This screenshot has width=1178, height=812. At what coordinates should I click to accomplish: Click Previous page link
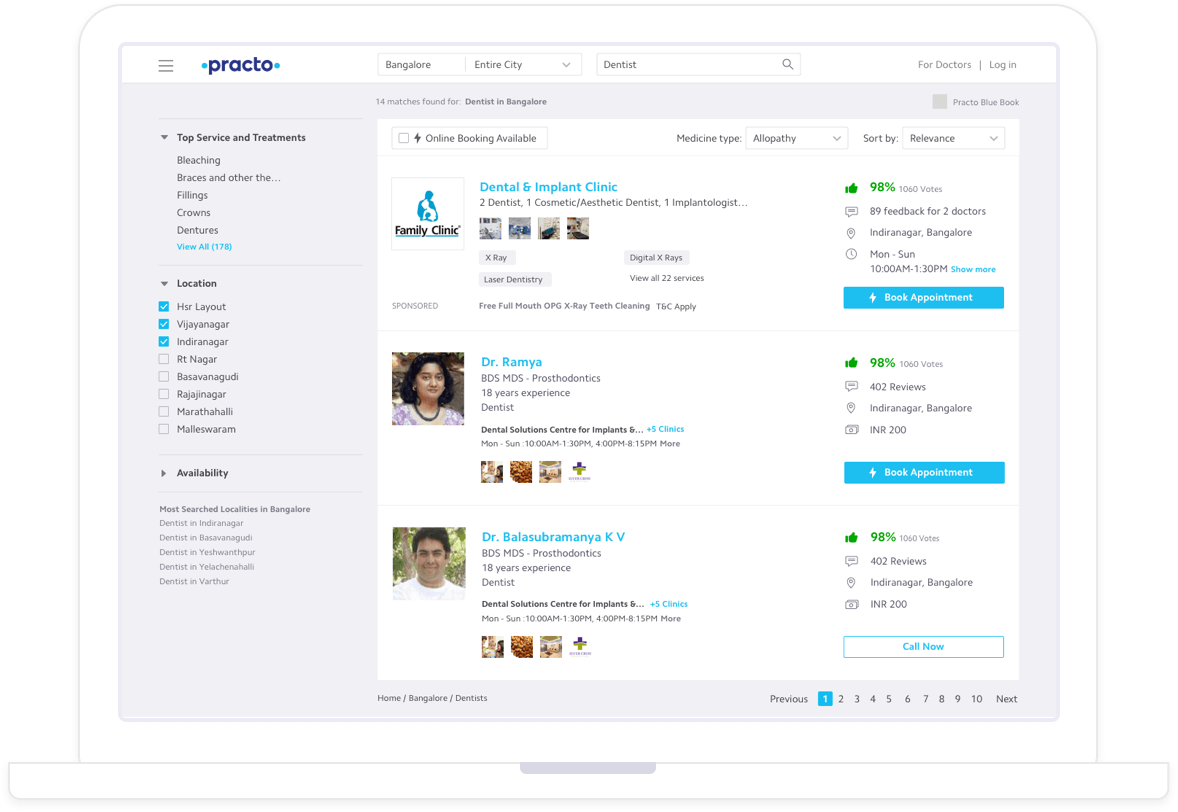[x=789, y=699]
